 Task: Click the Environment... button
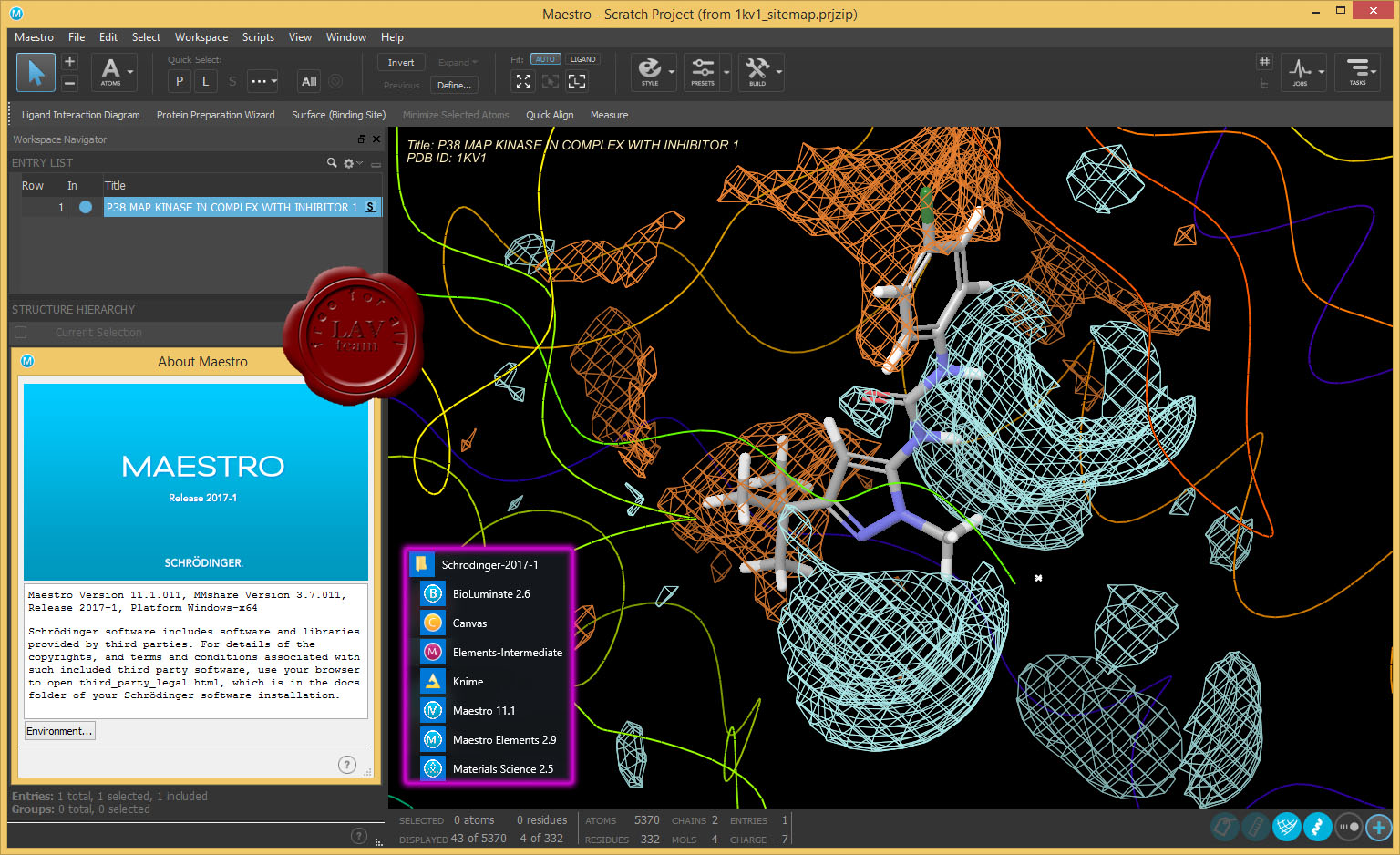(59, 731)
